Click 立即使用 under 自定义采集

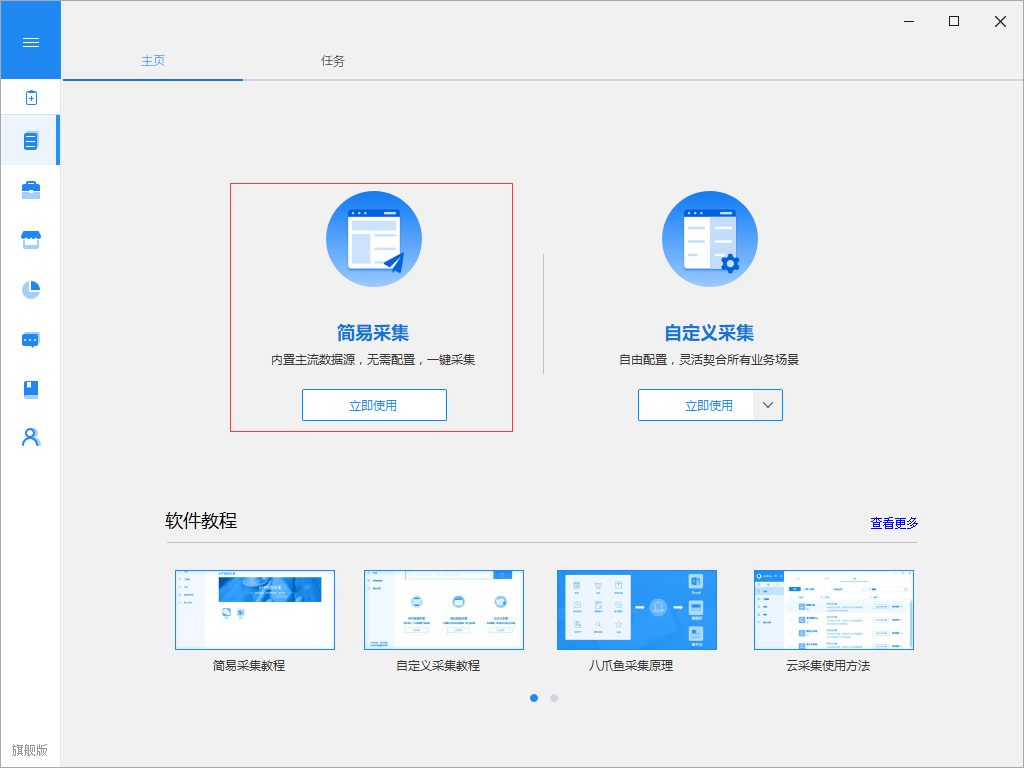coord(696,405)
